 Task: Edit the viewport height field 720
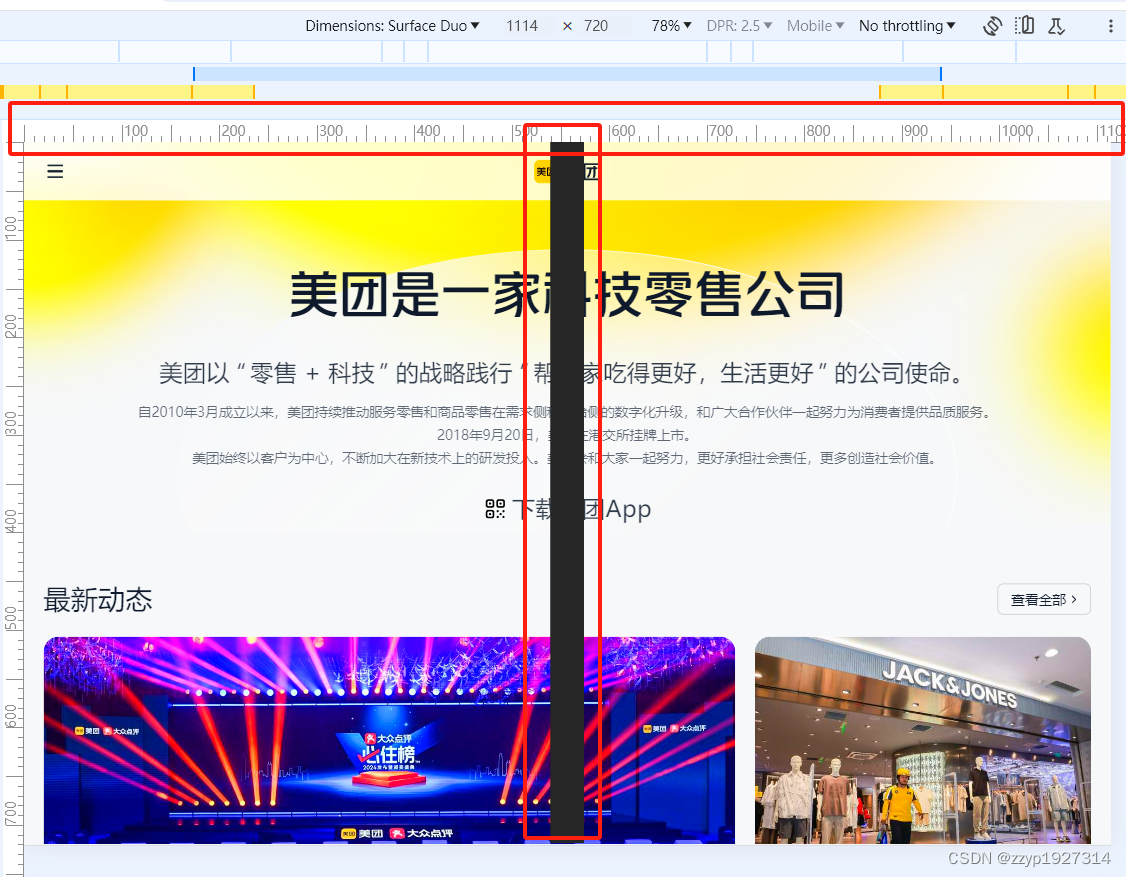[596, 26]
